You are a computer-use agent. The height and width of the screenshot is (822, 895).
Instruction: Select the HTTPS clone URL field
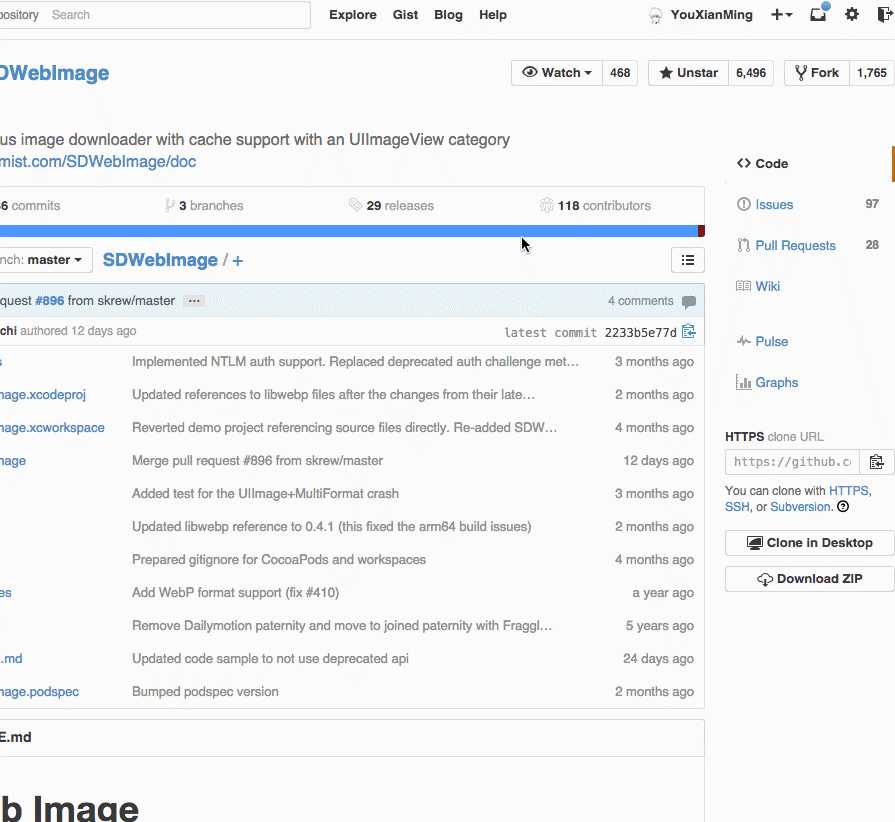coord(792,462)
